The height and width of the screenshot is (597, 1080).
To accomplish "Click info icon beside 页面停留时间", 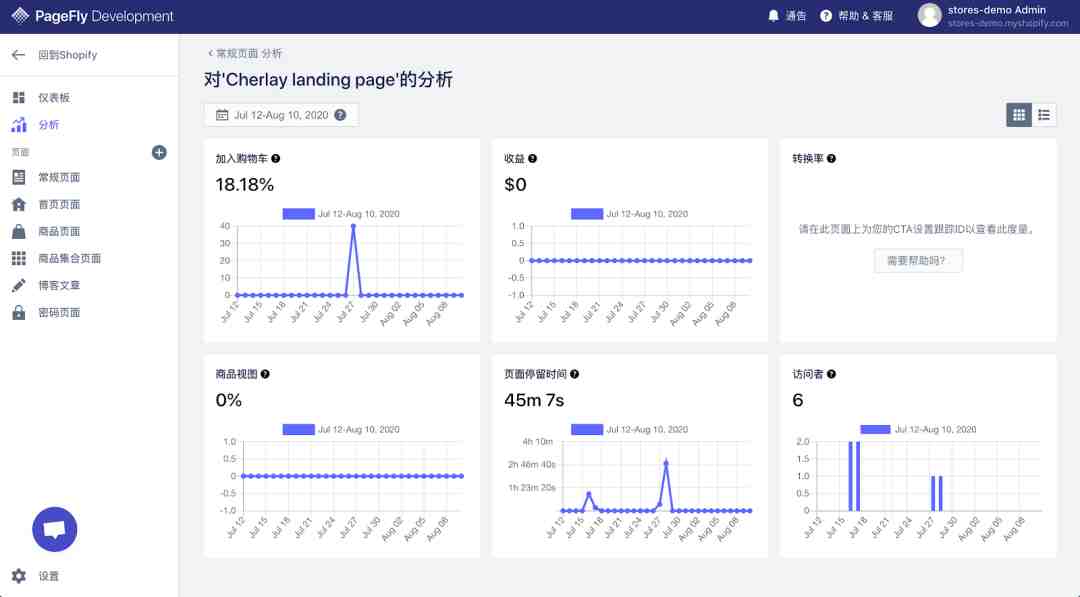I will coord(574,374).
